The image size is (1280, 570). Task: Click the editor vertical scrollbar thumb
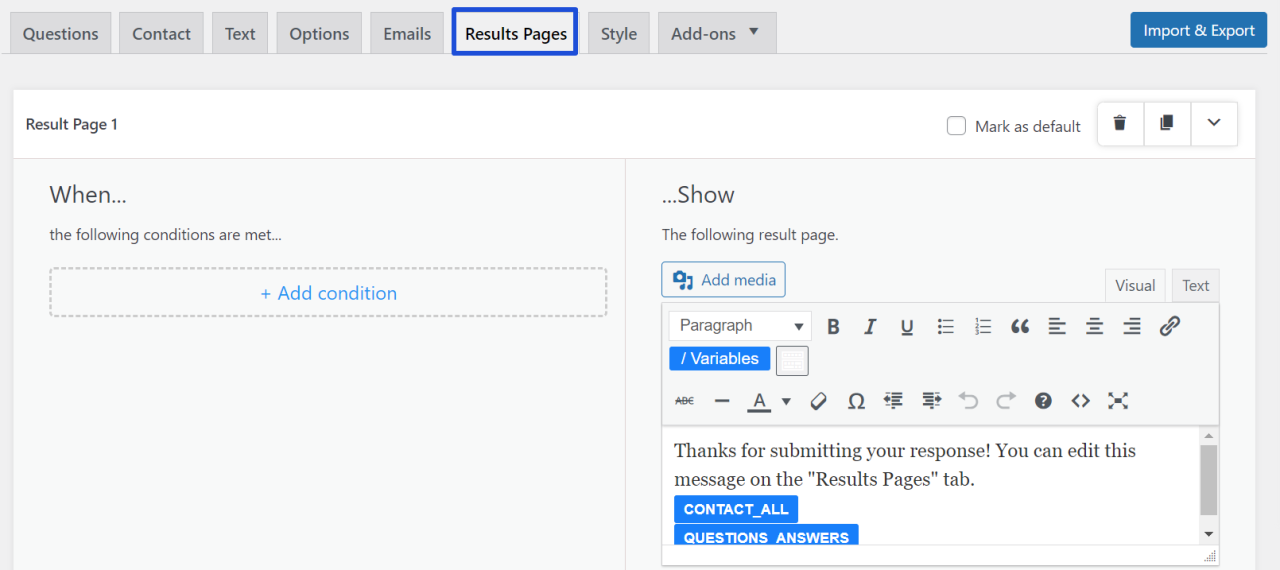click(x=1209, y=480)
